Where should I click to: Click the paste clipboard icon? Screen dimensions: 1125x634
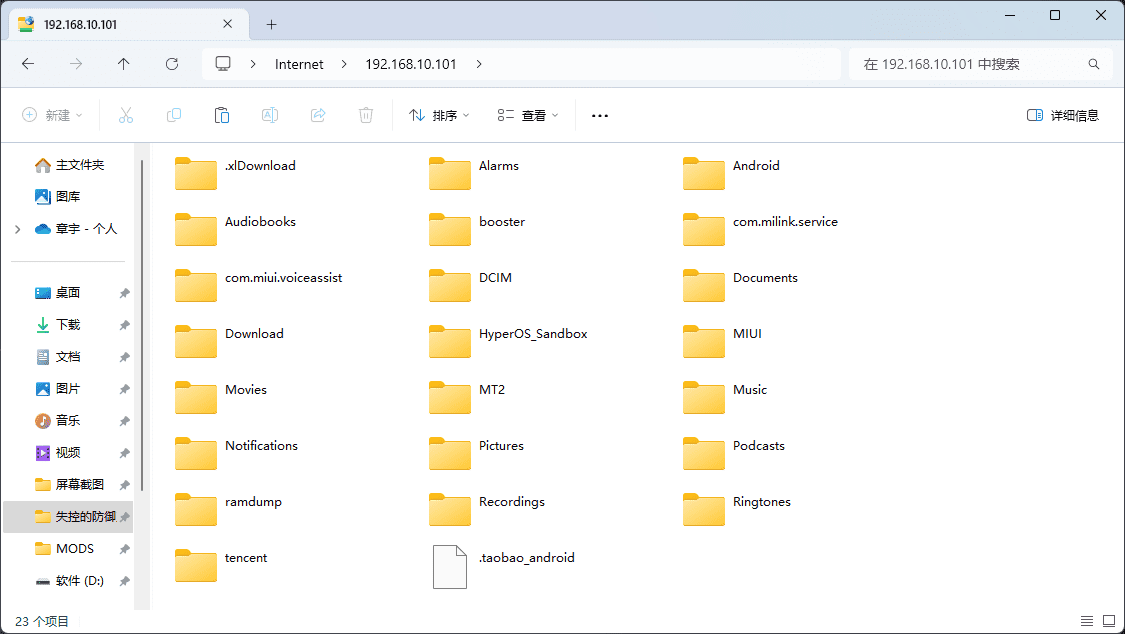click(222, 115)
